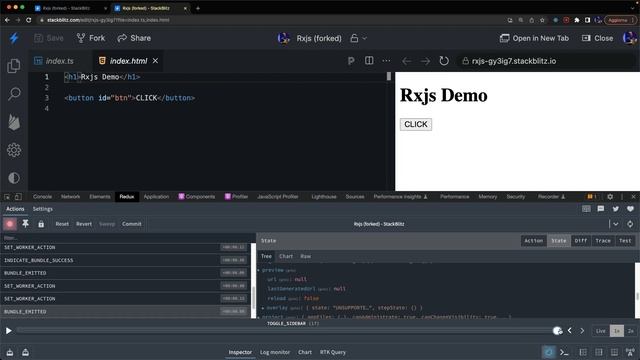
Task: Open the Files explorer in sidebar
Action: (14, 66)
